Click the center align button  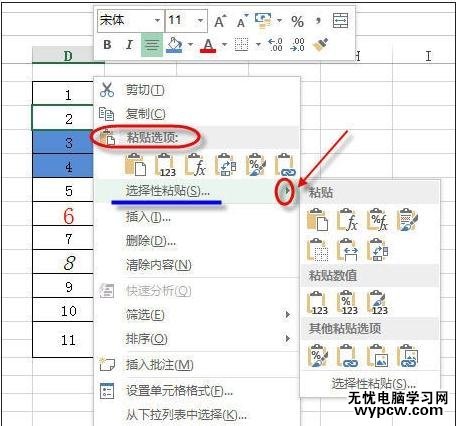click(x=152, y=45)
